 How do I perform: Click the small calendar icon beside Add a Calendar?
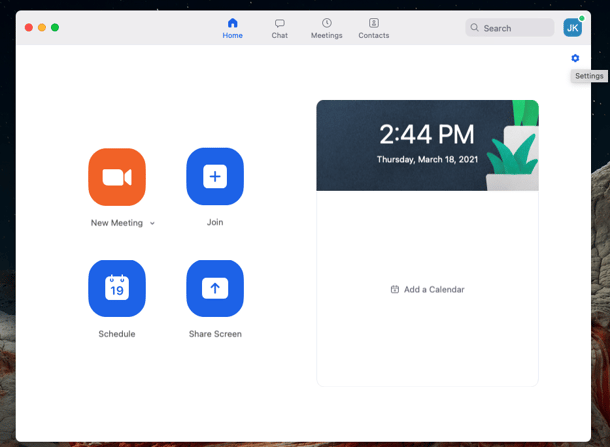click(x=394, y=289)
